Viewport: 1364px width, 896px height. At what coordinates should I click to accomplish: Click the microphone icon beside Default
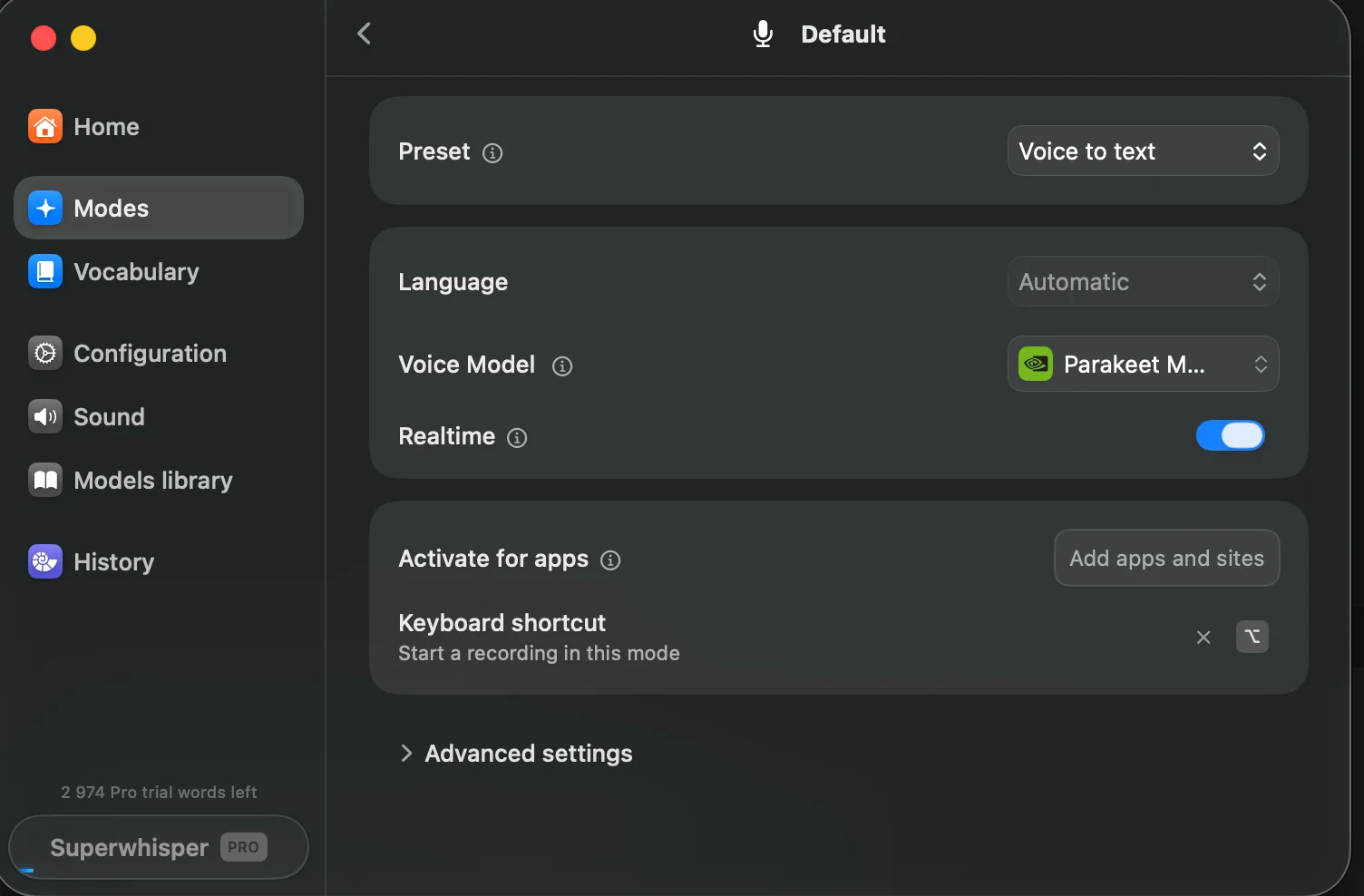[764, 34]
